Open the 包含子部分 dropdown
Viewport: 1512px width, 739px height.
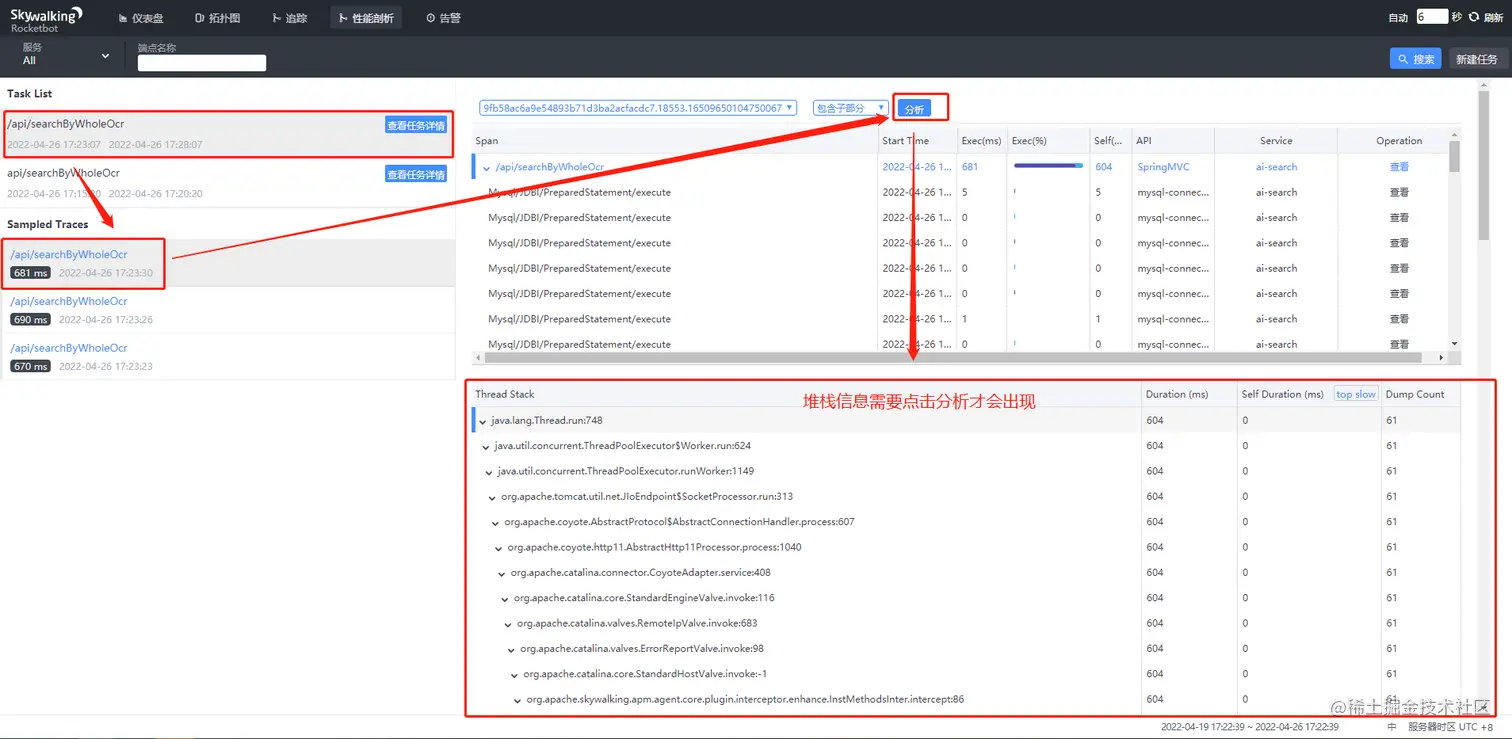850,108
